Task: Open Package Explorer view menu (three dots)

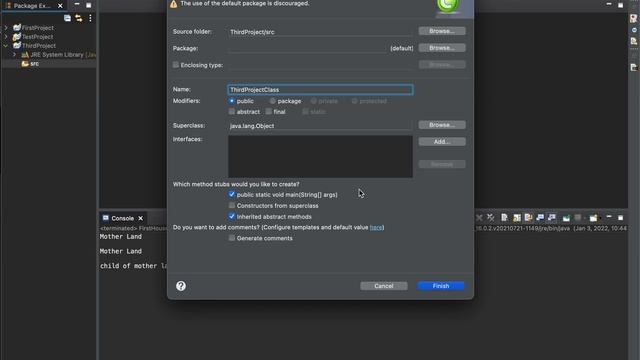Action: pyautogui.click(x=90, y=18)
